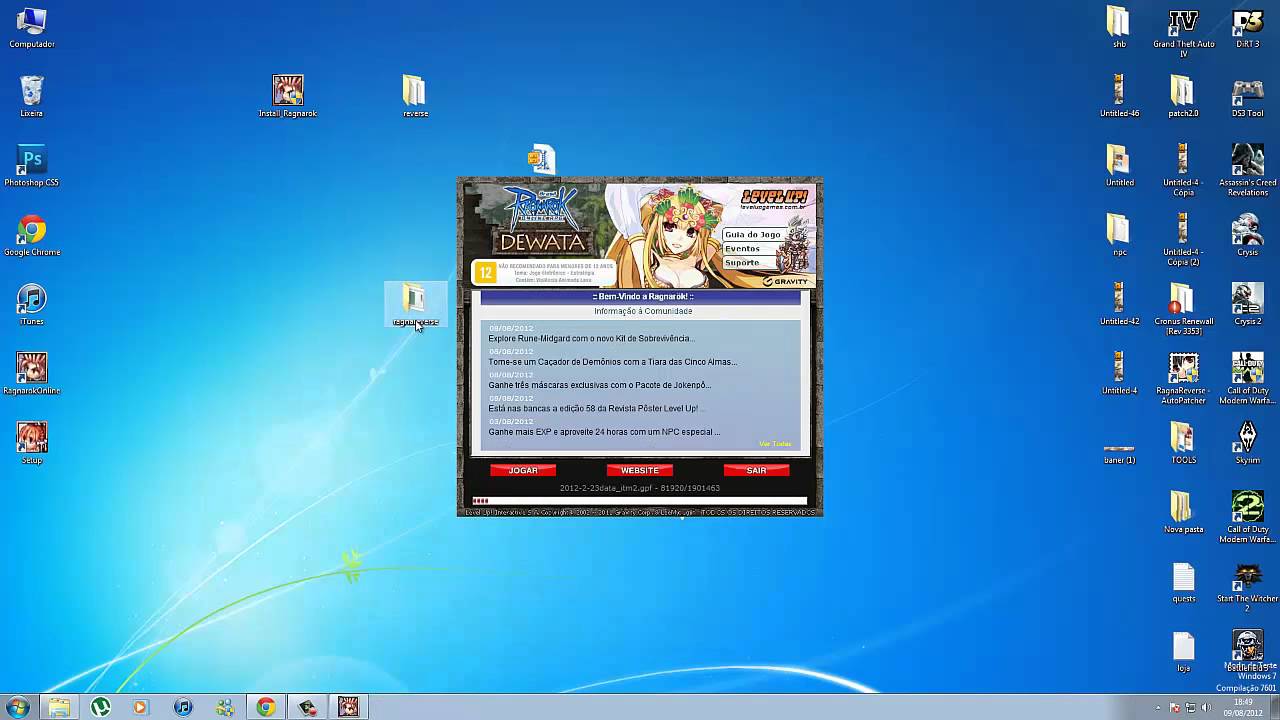Show hidden system tray icons

1159,708
